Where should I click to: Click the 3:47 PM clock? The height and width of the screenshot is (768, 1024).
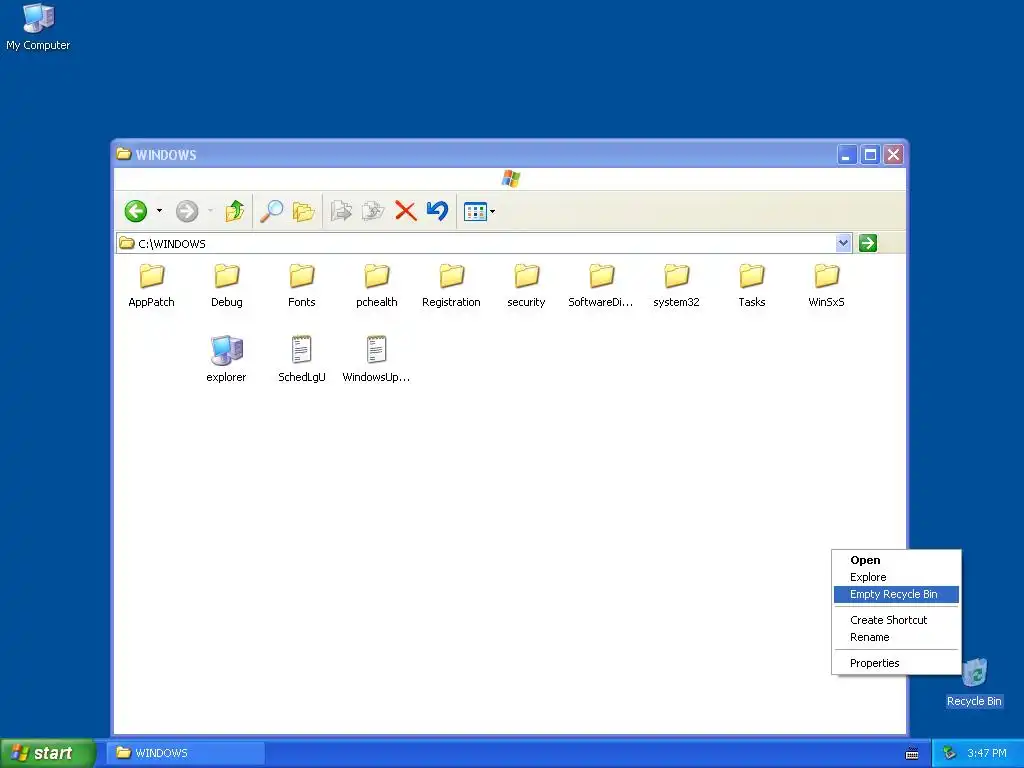point(987,753)
